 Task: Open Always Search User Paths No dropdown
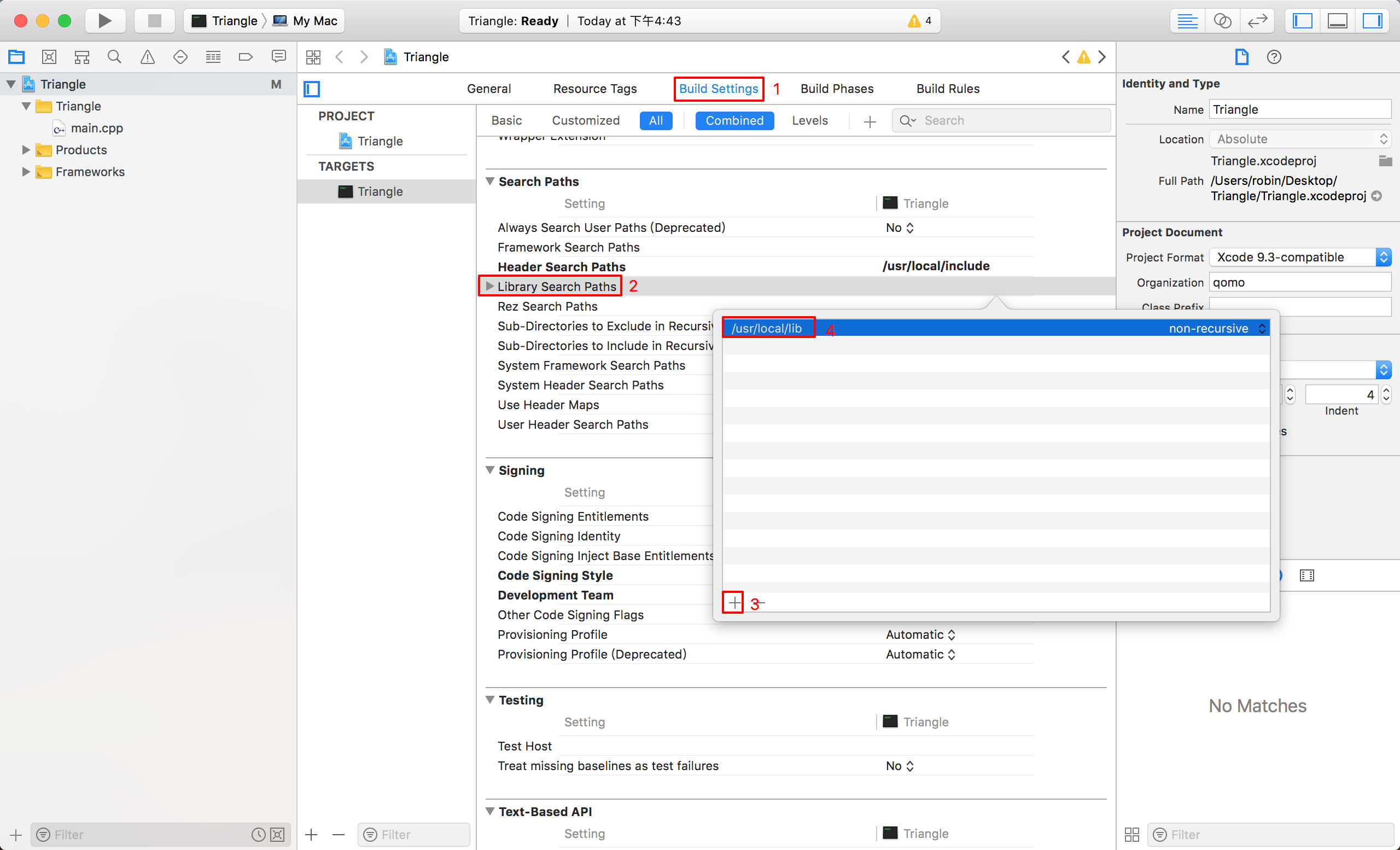(x=900, y=228)
